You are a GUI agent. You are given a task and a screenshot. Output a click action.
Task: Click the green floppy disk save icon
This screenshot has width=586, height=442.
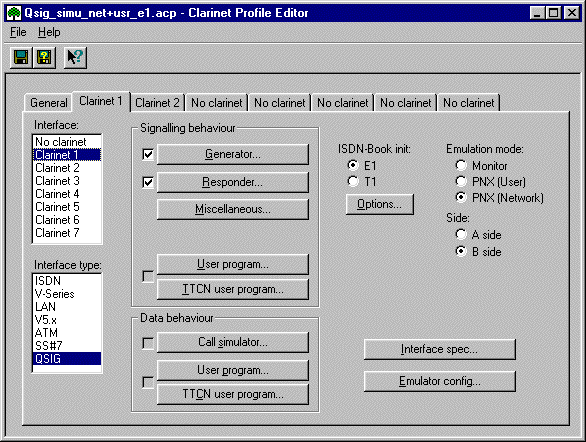point(21,58)
